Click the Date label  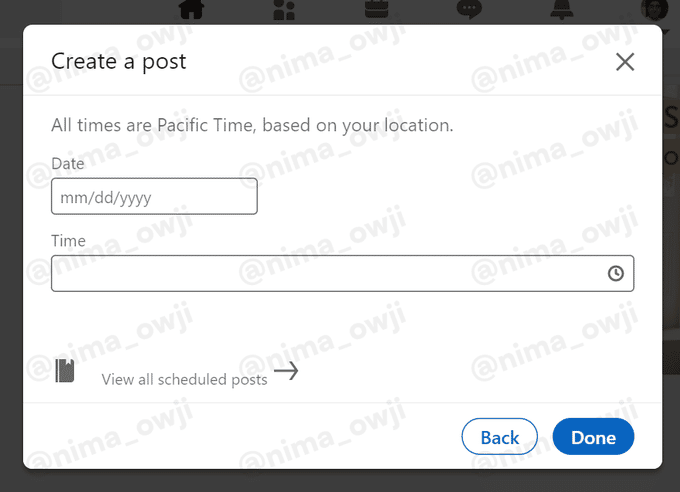pyautogui.click(x=68, y=163)
